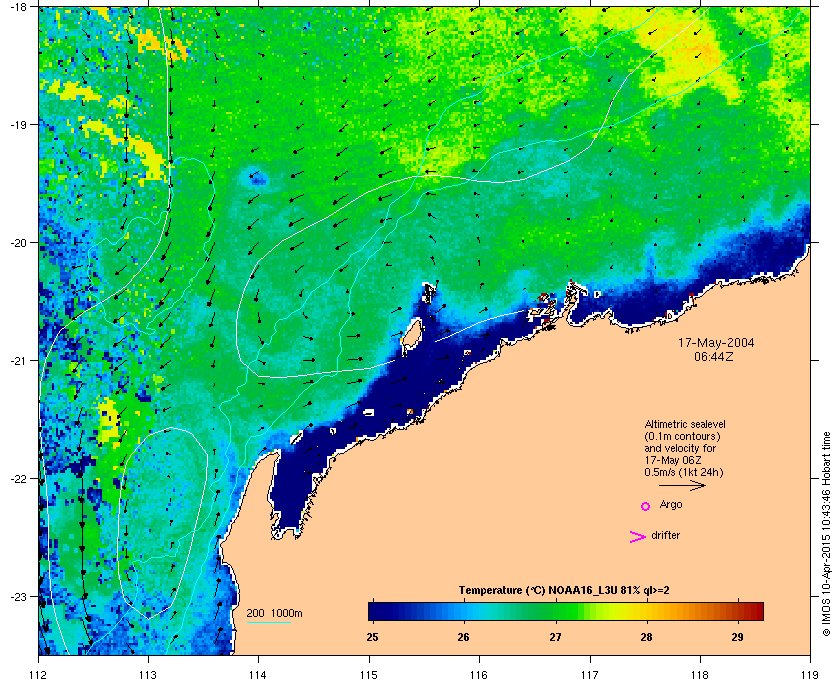Click the latitude axis label -20
The image size is (840, 680).
pyautogui.click(x=18, y=242)
